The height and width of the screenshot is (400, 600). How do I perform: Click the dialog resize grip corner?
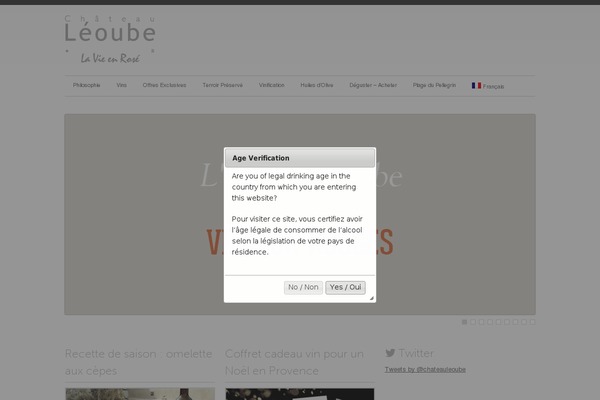[372, 298]
